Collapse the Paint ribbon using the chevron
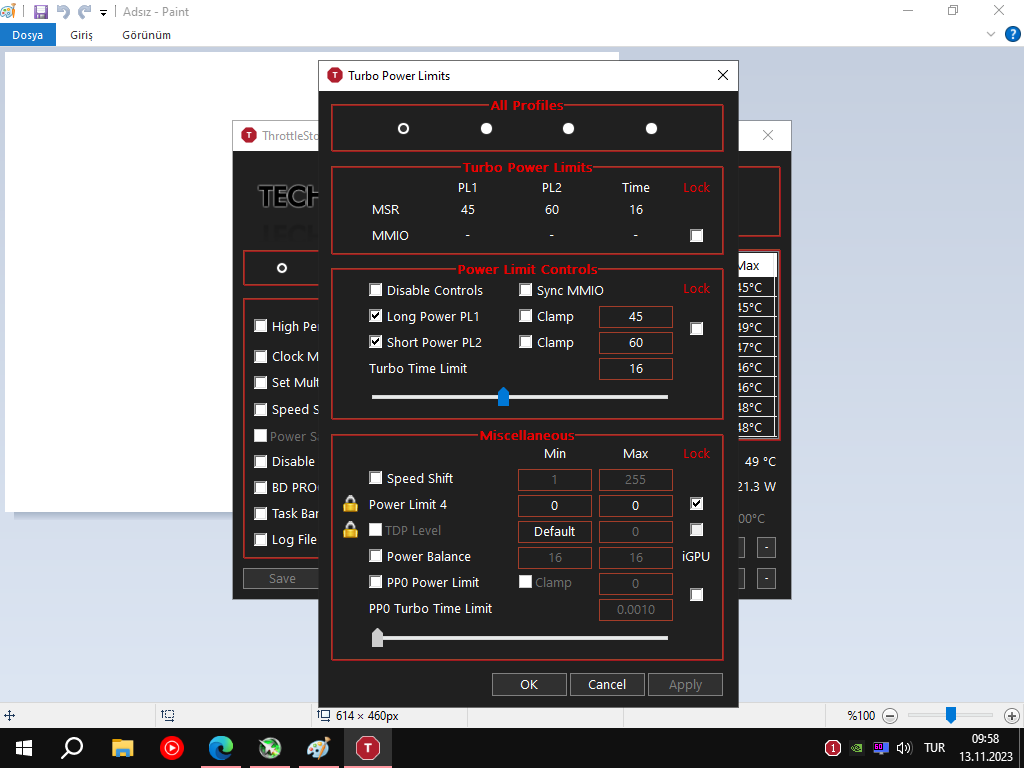The height and width of the screenshot is (768, 1024). [x=991, y=35]
